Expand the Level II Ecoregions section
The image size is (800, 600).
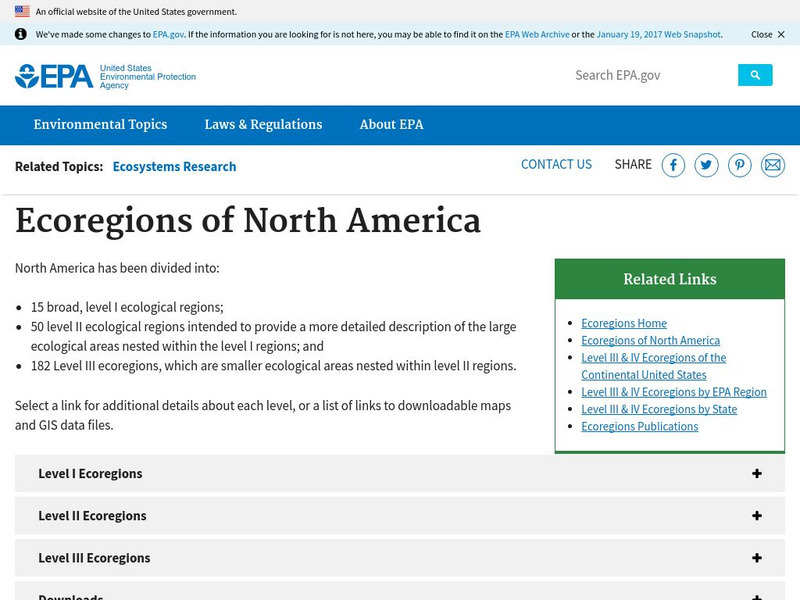400,515
